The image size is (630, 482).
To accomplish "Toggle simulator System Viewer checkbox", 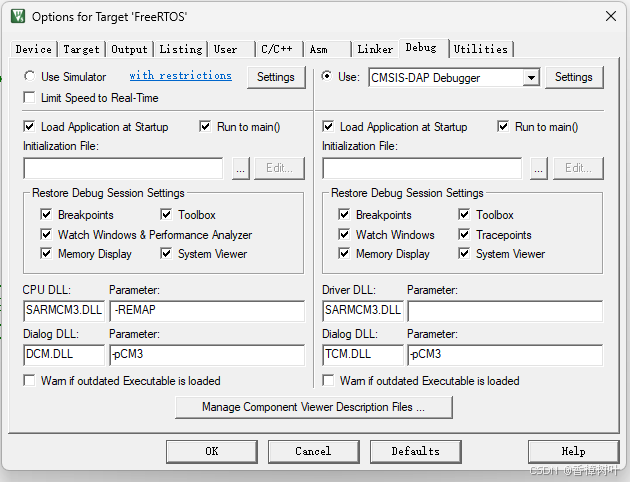I will 166,253.
